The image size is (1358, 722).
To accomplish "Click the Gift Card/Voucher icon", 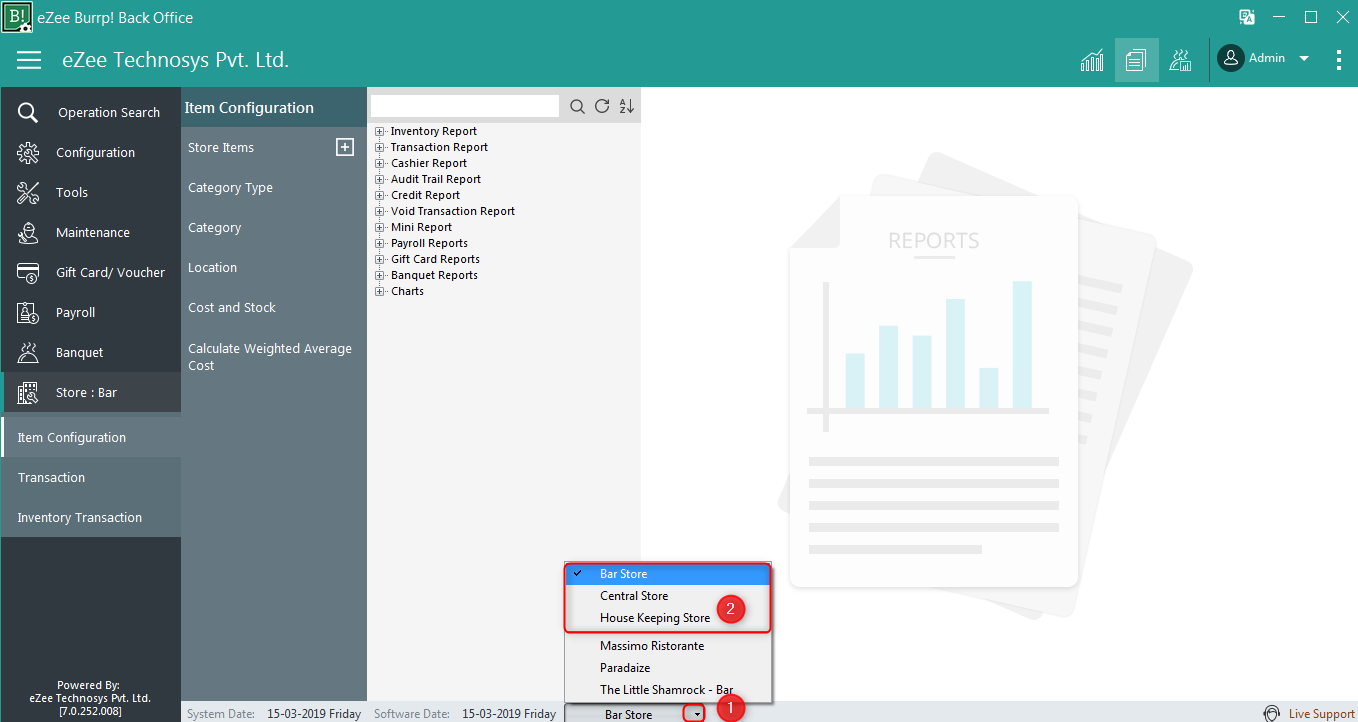I will point(28,272).
